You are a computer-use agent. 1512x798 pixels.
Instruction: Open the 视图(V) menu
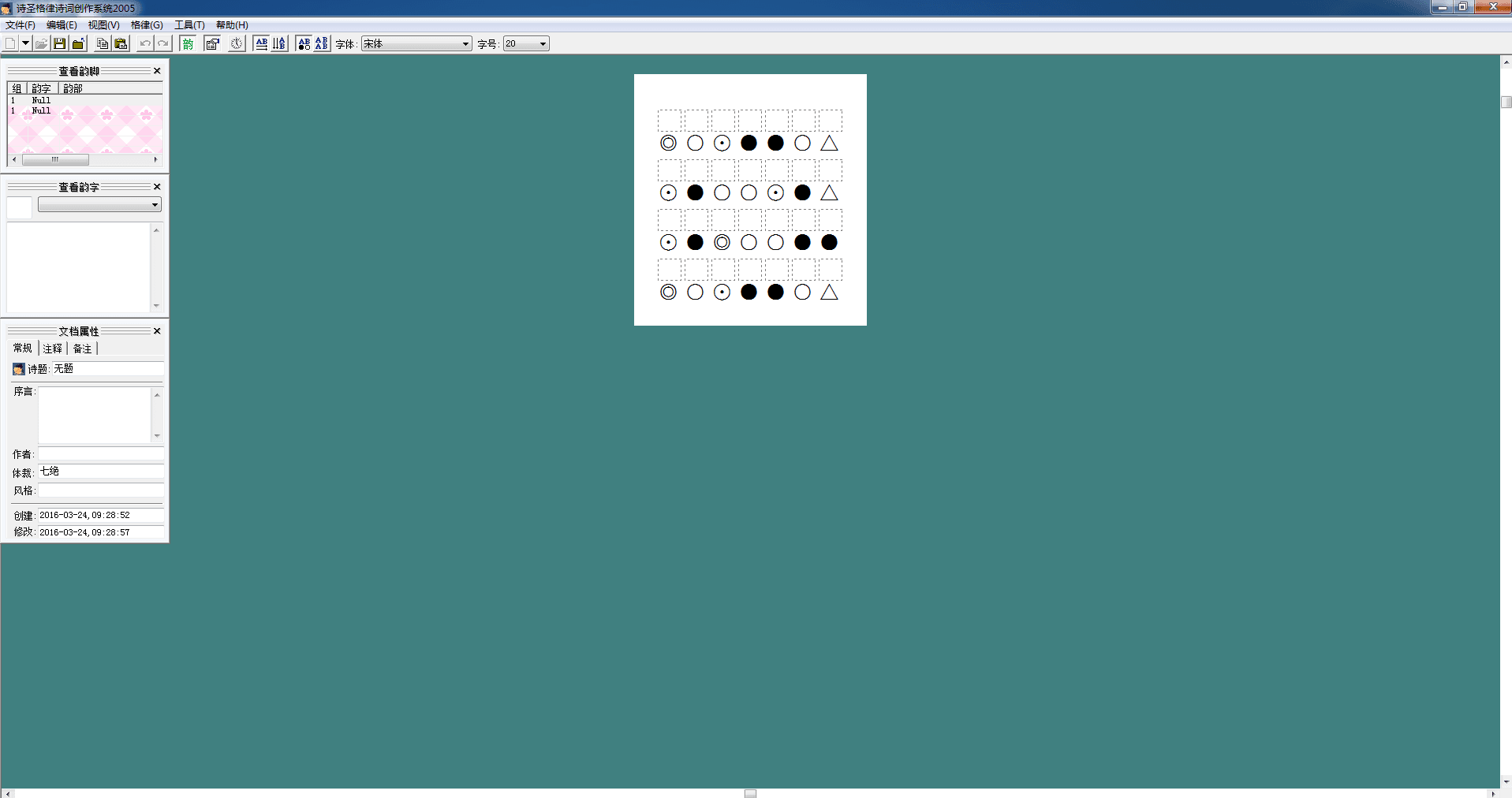point(104,25)
